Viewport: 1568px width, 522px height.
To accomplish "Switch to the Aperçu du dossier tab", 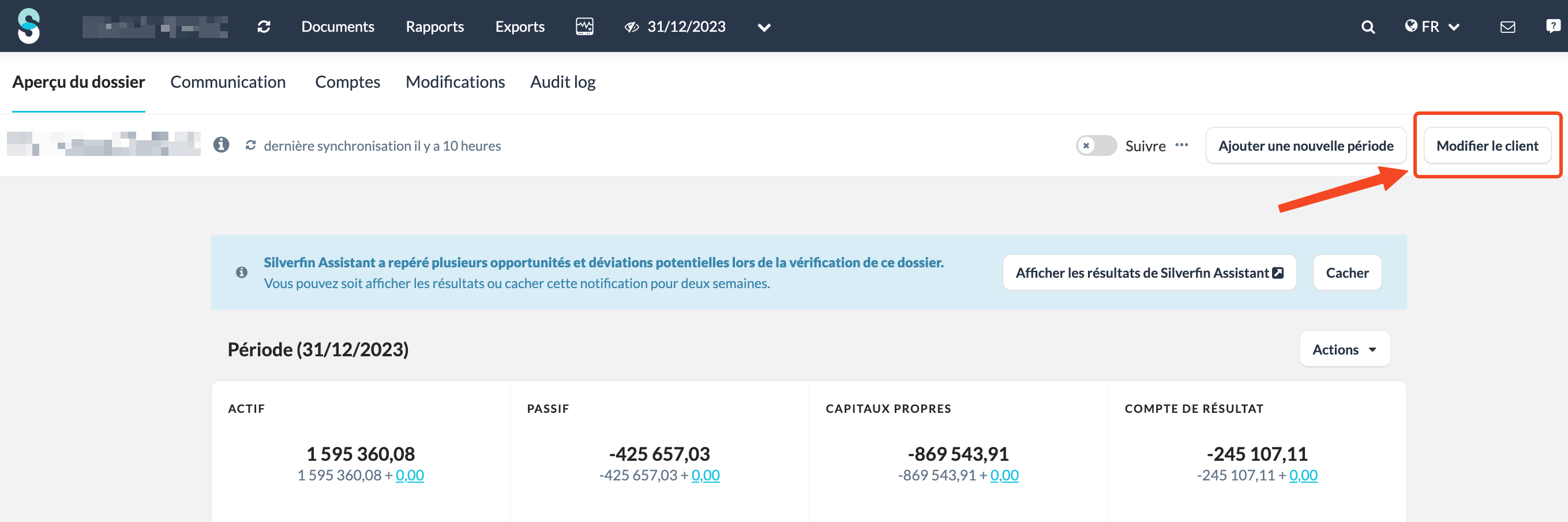I will (78, 81).
